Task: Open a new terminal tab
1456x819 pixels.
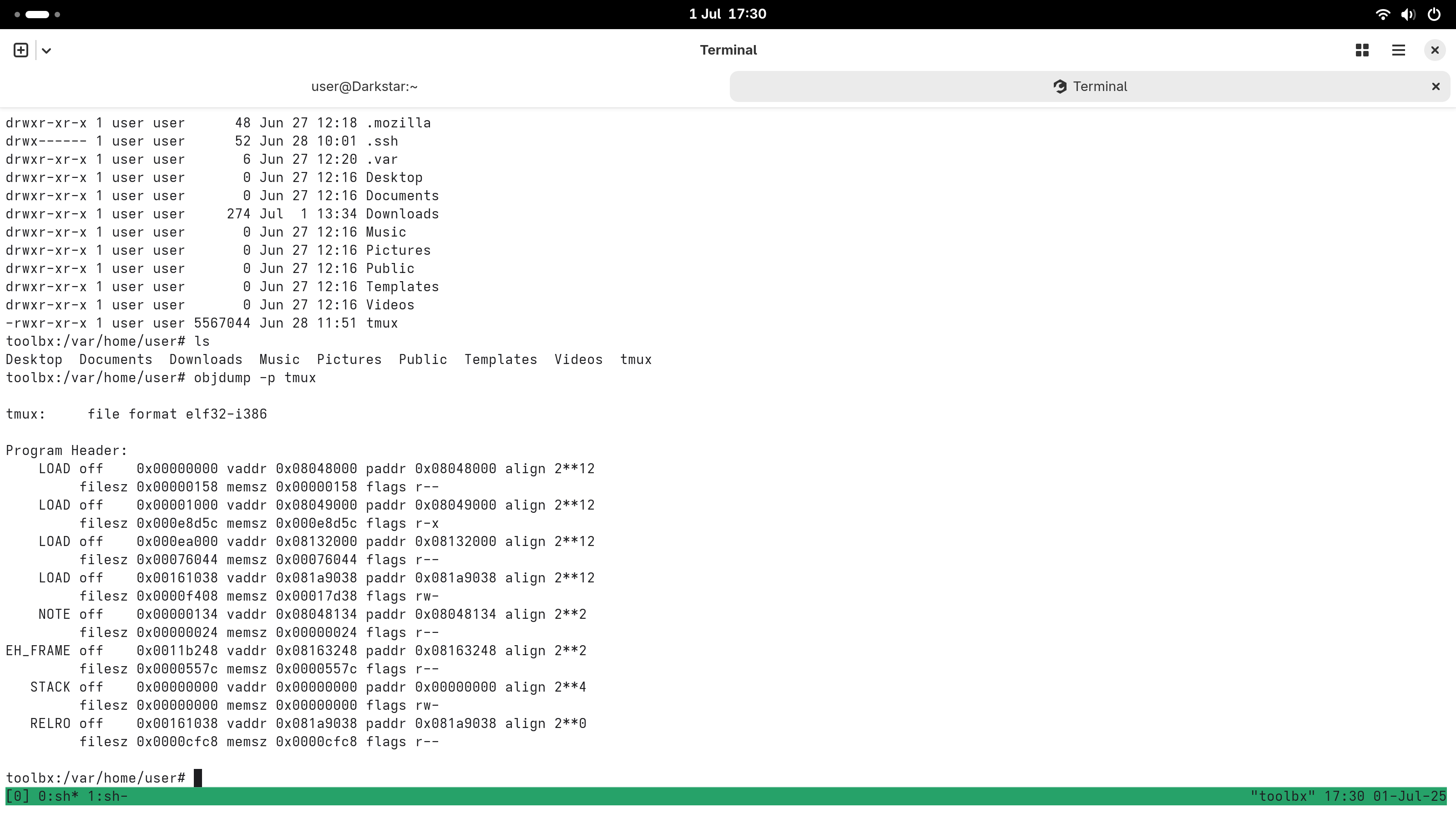Action: (21, 51)
